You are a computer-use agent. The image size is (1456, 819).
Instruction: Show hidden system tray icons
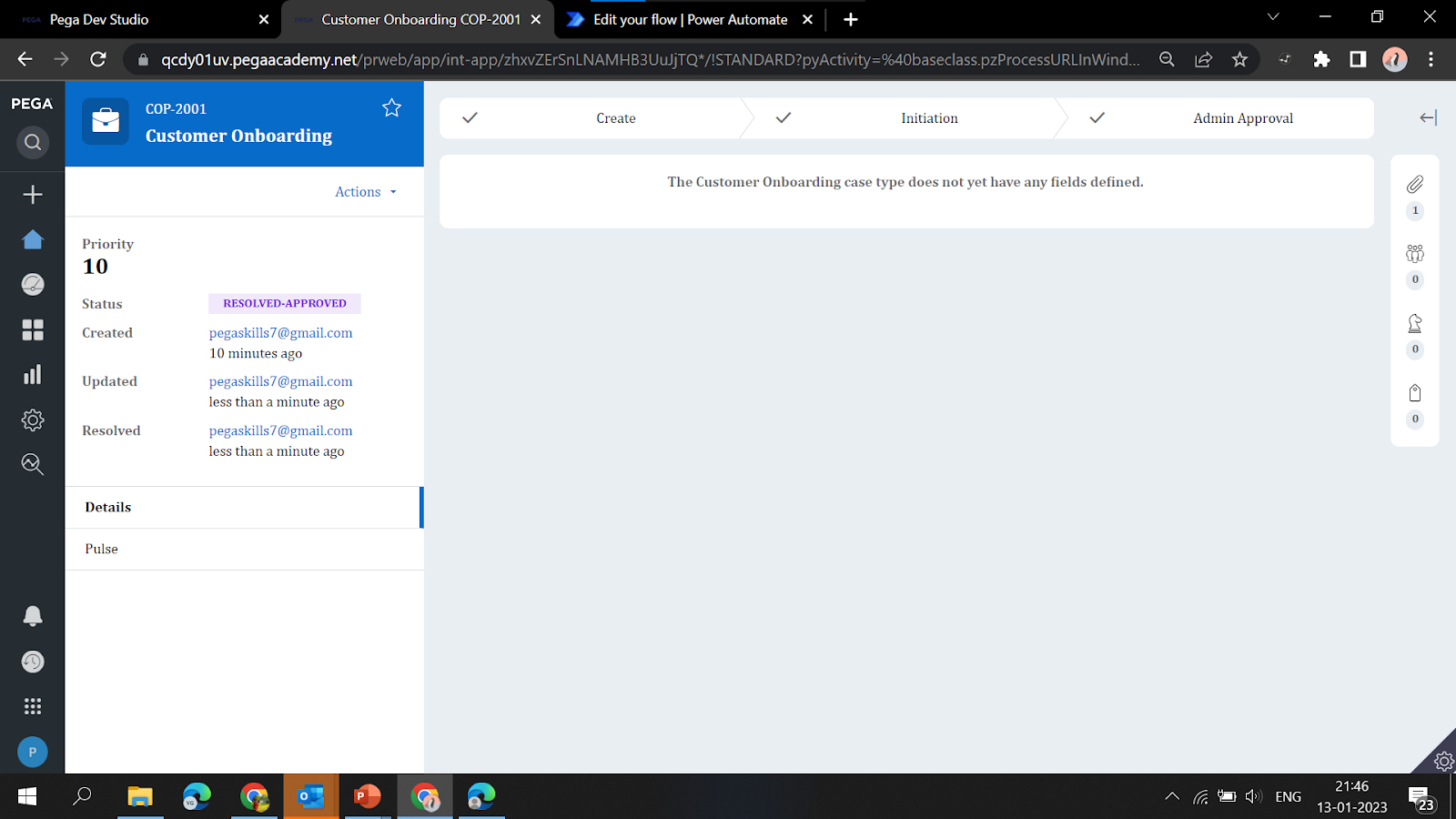1172,796
